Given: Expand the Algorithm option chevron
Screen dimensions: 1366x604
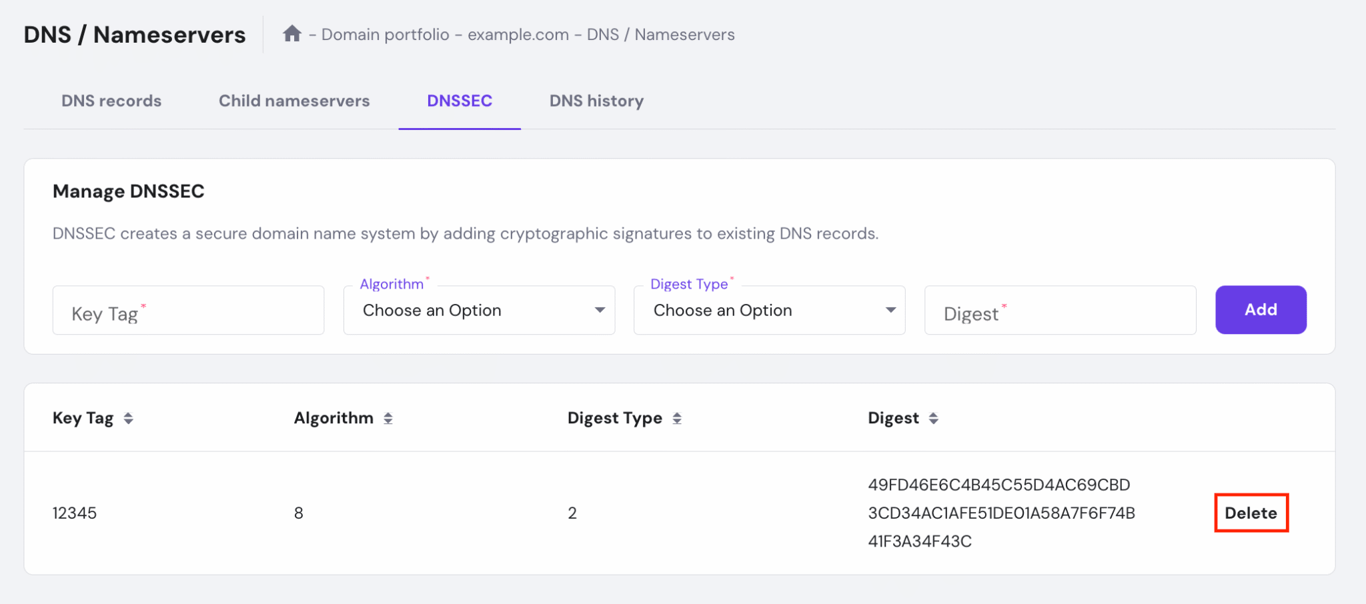Looking at the screenshot, I should 602,310.
